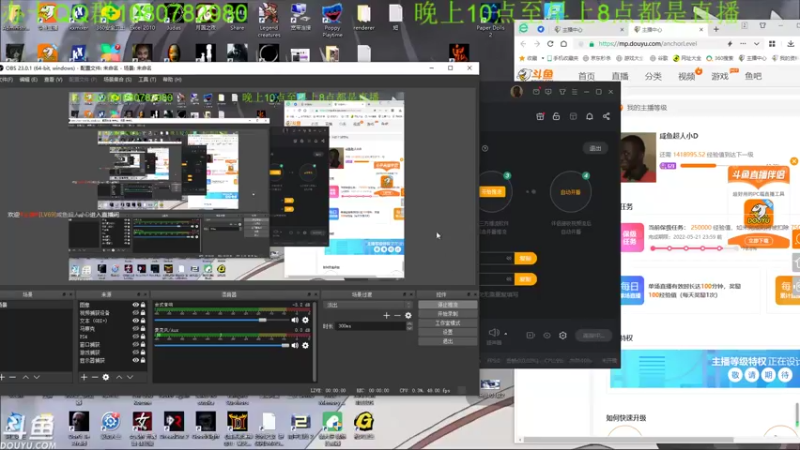Open the 淡出 scene transition dropdown
The width and height of the screenshot is (800, 450).
pos(368,305)
